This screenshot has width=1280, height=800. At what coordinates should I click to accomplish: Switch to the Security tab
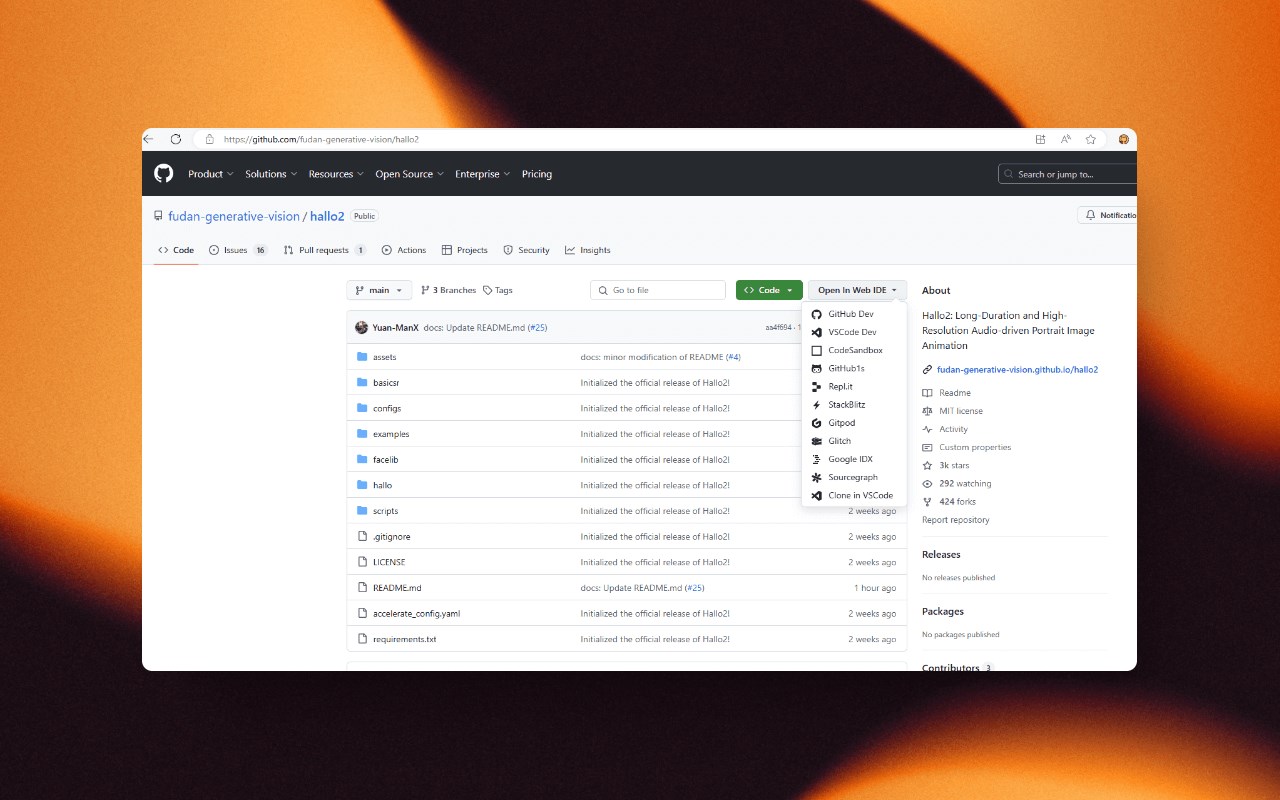click(526, 250)
